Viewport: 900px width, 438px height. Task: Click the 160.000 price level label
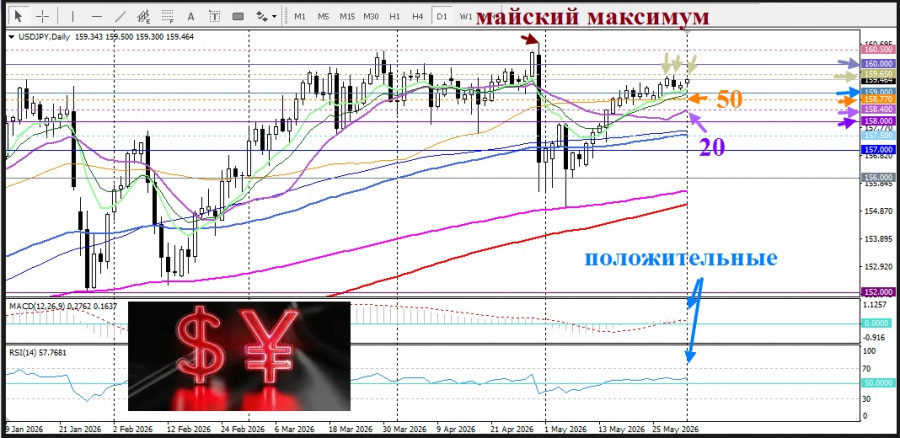click(x=878, y=64)
